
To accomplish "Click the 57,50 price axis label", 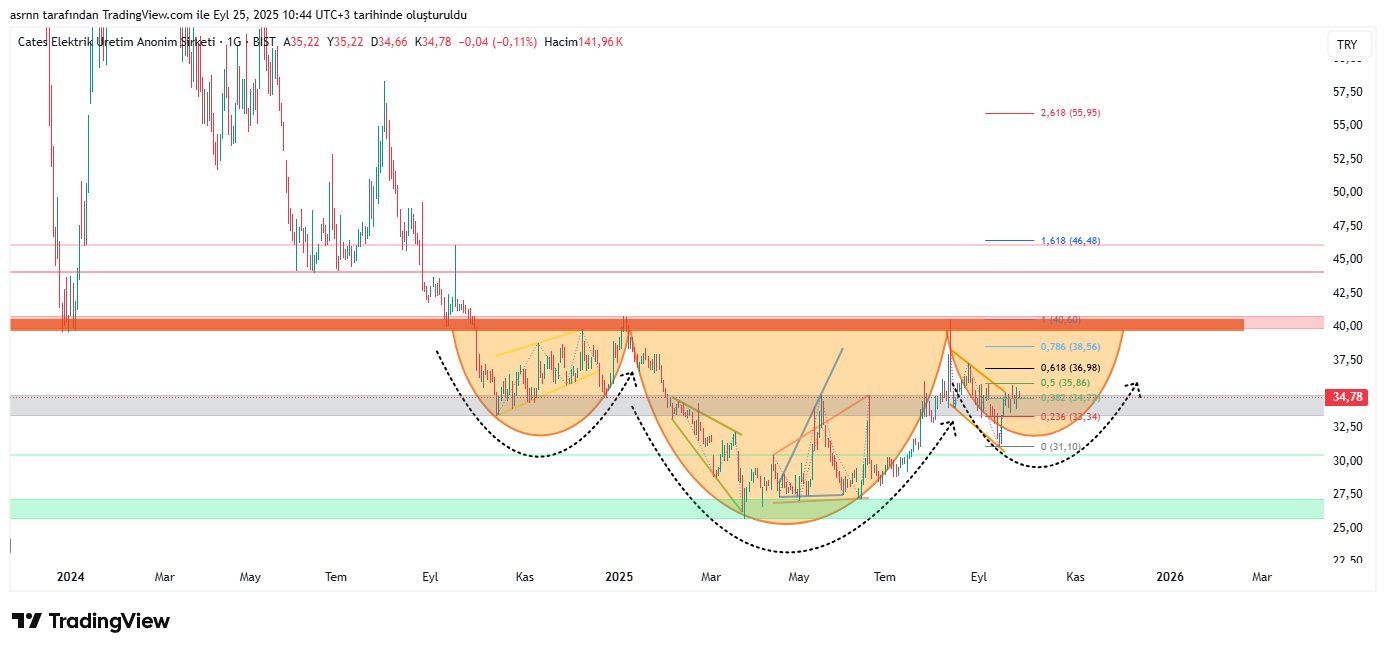I will tap(1348, 92).
